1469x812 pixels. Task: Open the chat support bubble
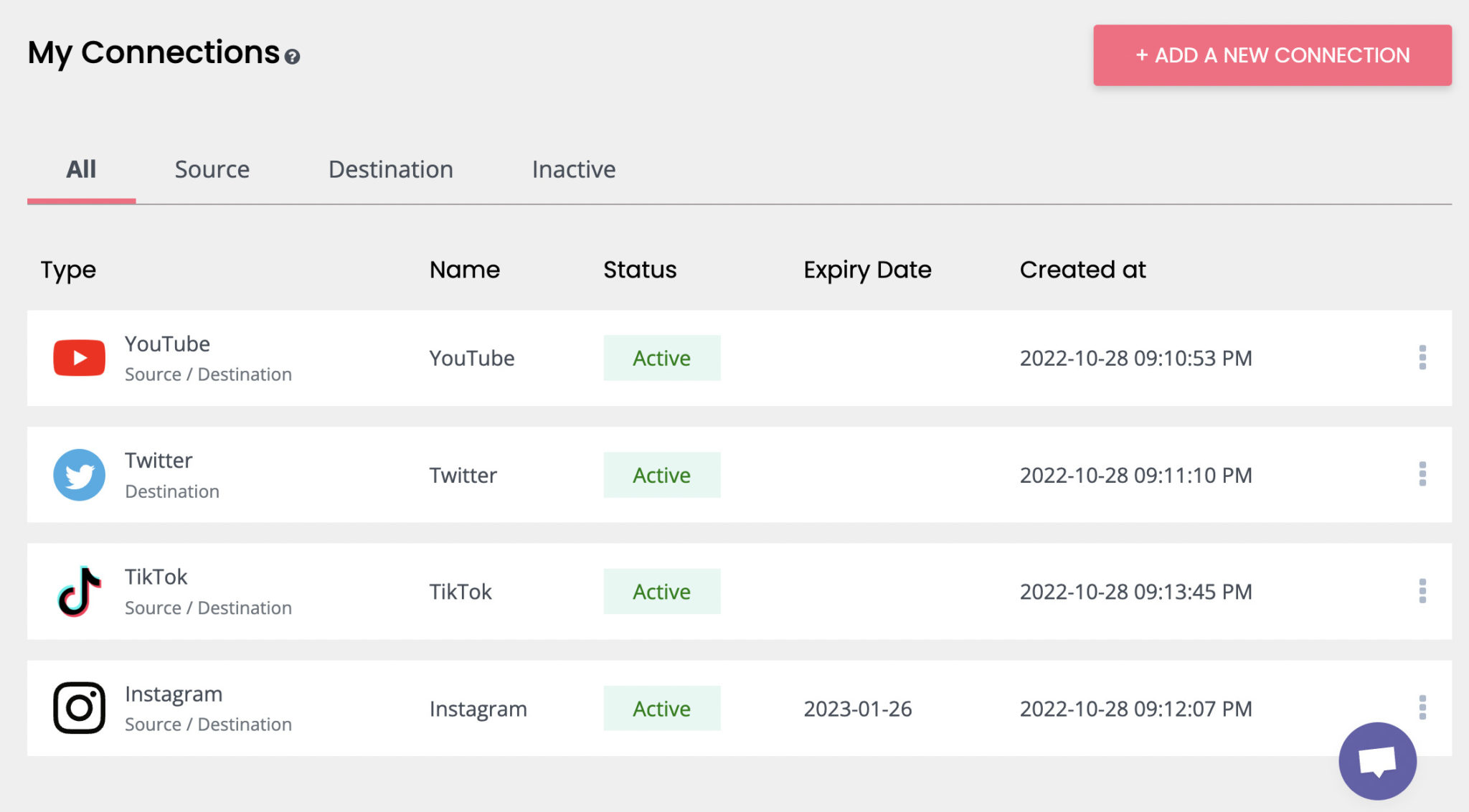pyautogui.click(x=1376, y=760)
